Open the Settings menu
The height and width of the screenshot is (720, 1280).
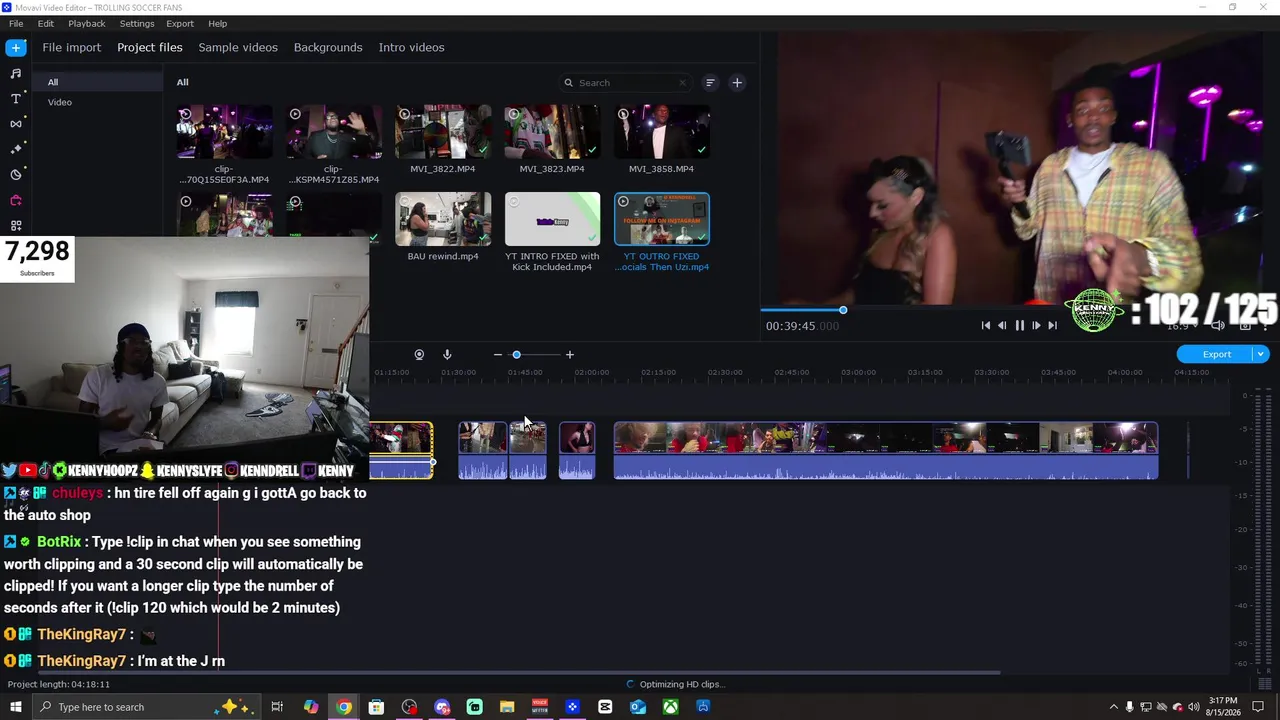click(137, 23)
